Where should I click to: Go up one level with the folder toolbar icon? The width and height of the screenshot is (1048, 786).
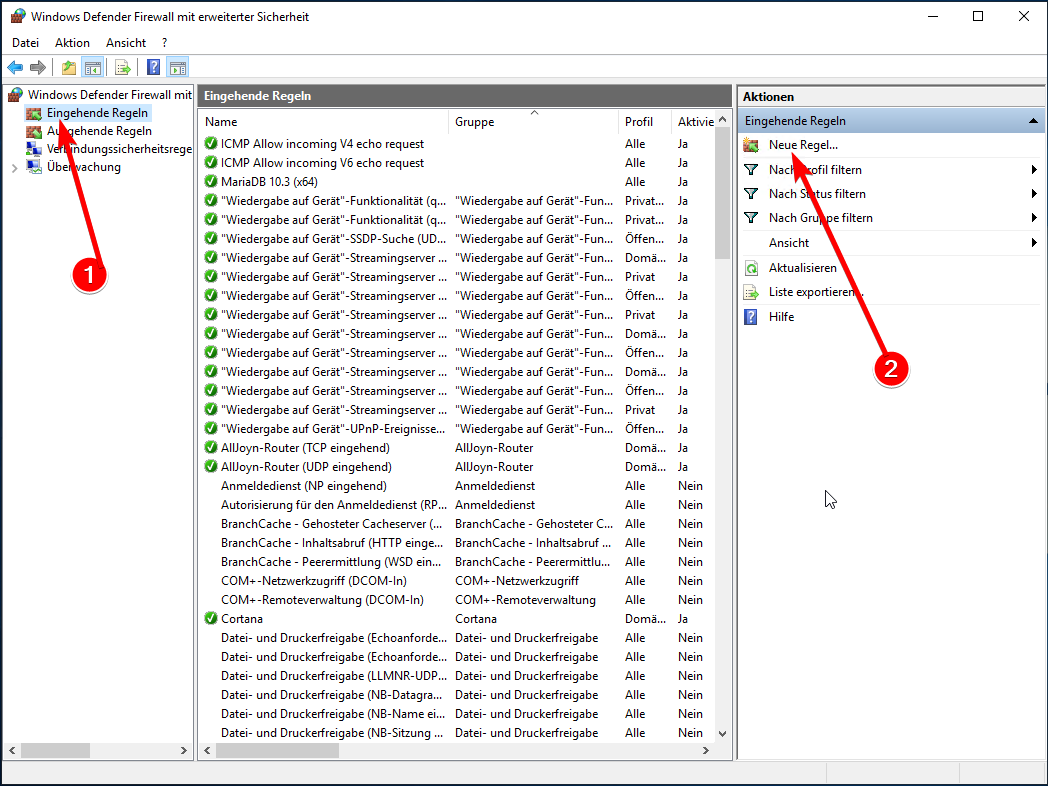[x=68, y=67]
